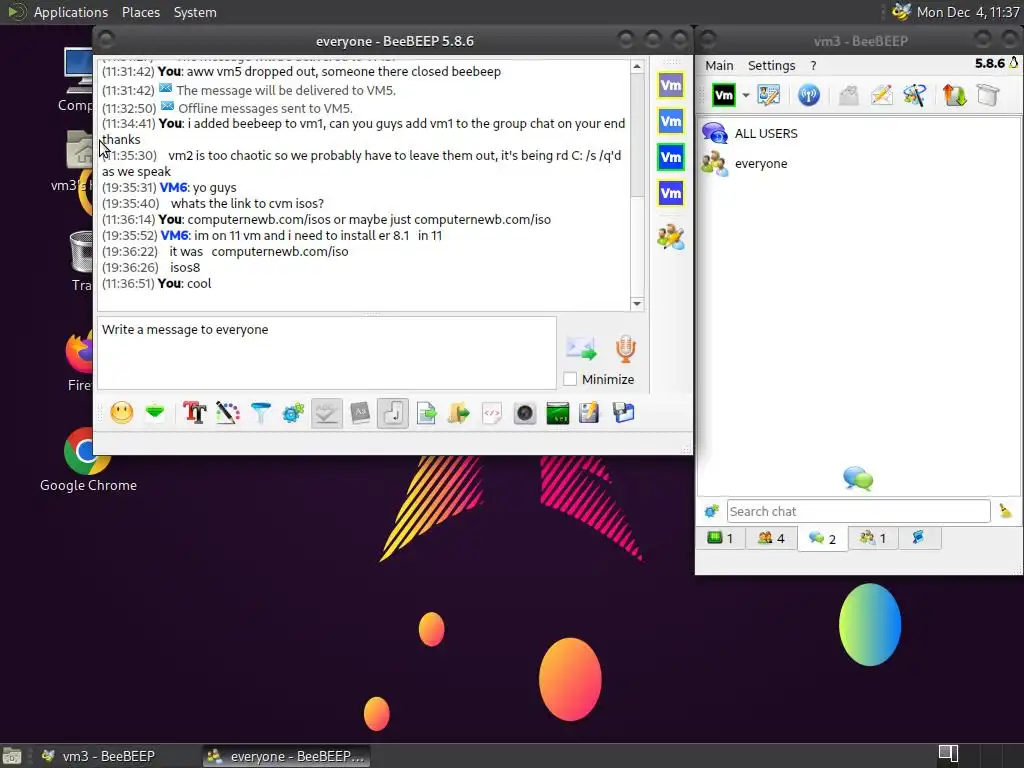Screen dimensions: 1024x768
Task: Click the BeeBEEP bee tray icon
Action: [901, 12]
